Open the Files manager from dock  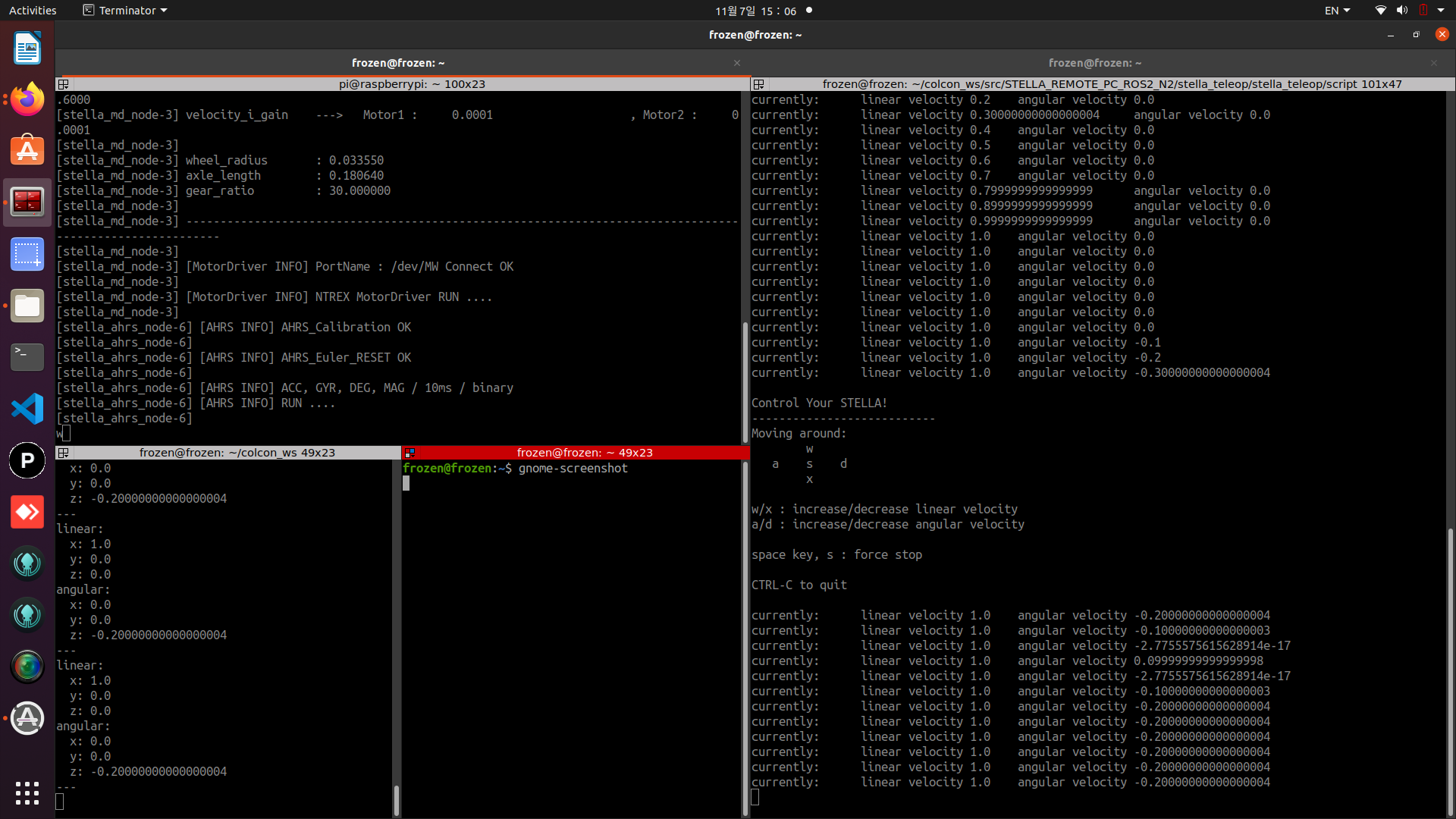[27, 306]
